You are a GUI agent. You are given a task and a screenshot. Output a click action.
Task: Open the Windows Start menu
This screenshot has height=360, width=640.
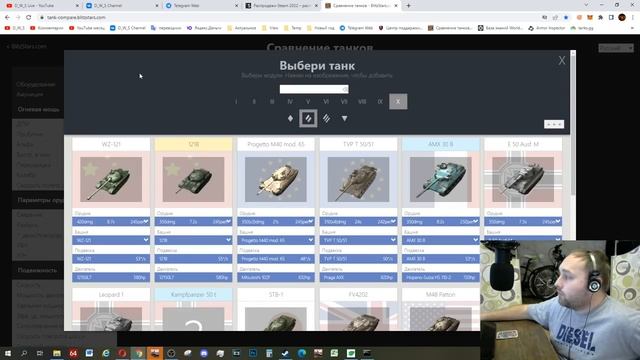(x=8, y=353)
